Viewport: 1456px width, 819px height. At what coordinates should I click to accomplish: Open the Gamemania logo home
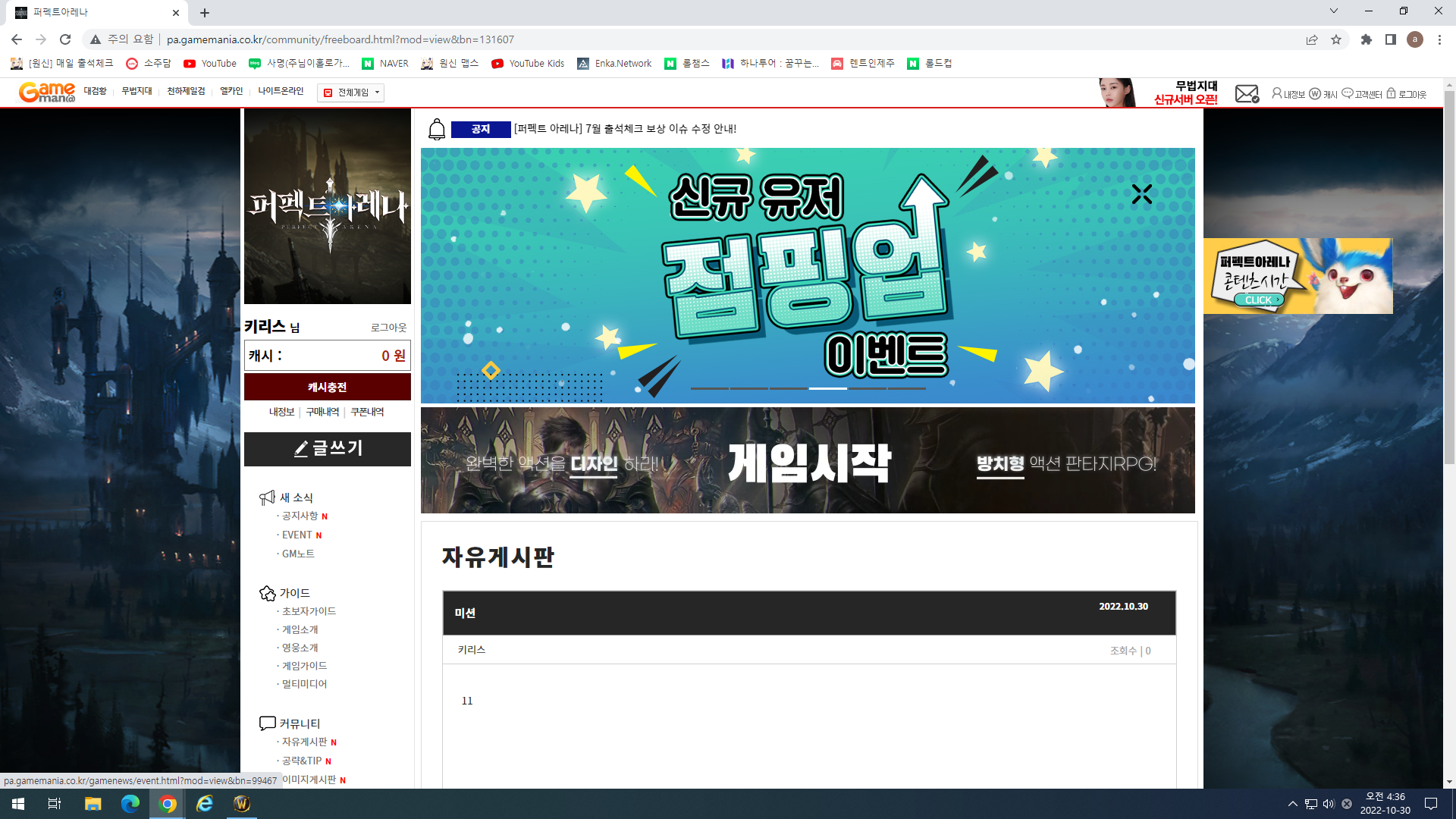47,93
